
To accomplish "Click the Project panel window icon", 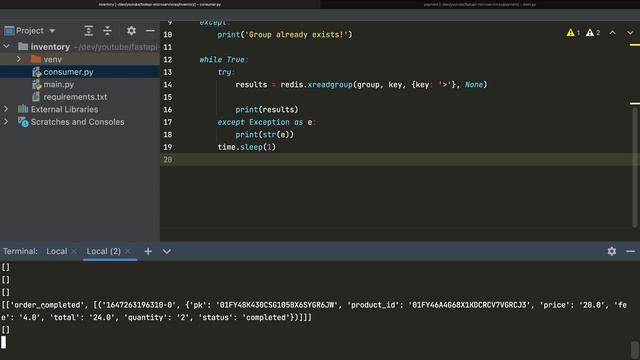I will pyautogui.click(x=9, y=31).
